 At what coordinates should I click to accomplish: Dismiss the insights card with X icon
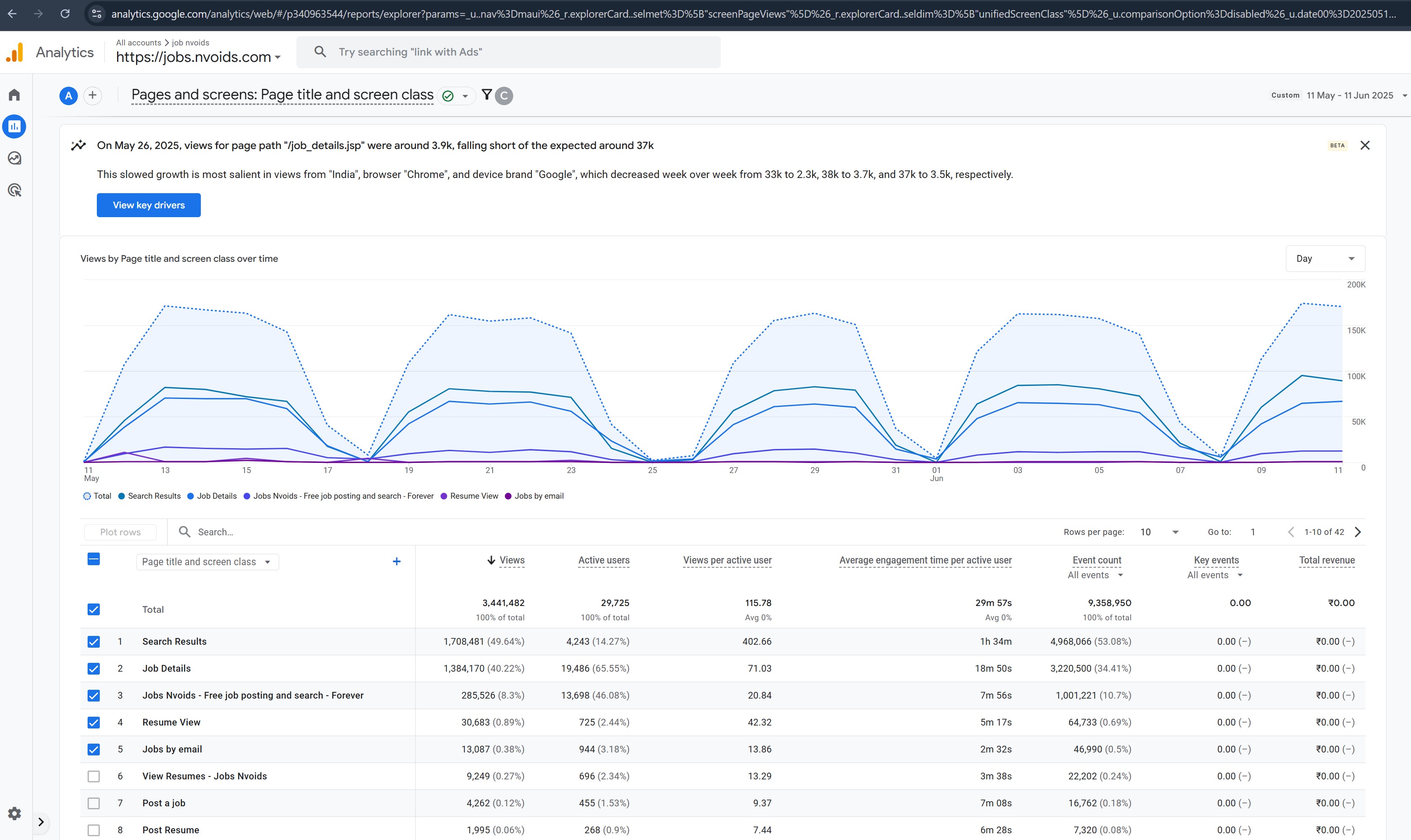pyautogui.click(x=1365, y=146)
